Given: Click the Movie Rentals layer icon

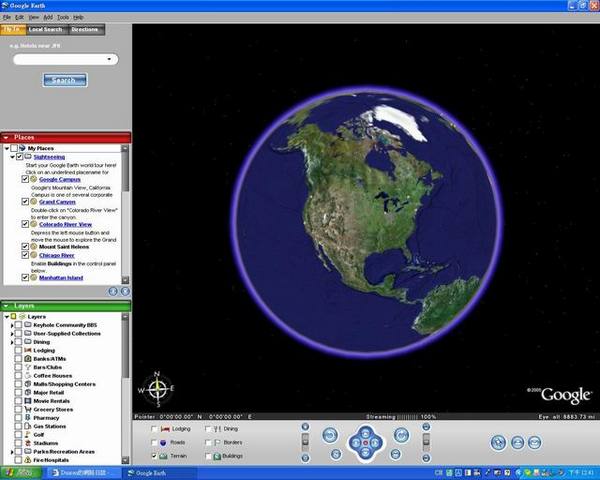Looking at the screenshot, I should pyautogui.click(x=28, y=401).
